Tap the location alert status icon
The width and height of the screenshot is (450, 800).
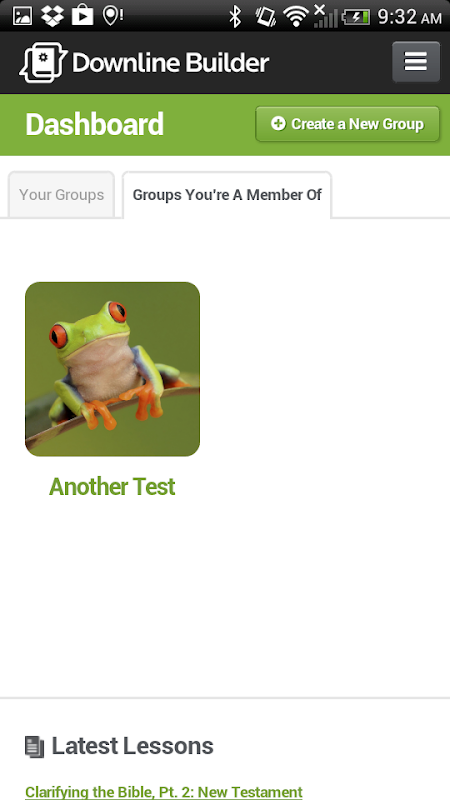[x=113, y=15]
